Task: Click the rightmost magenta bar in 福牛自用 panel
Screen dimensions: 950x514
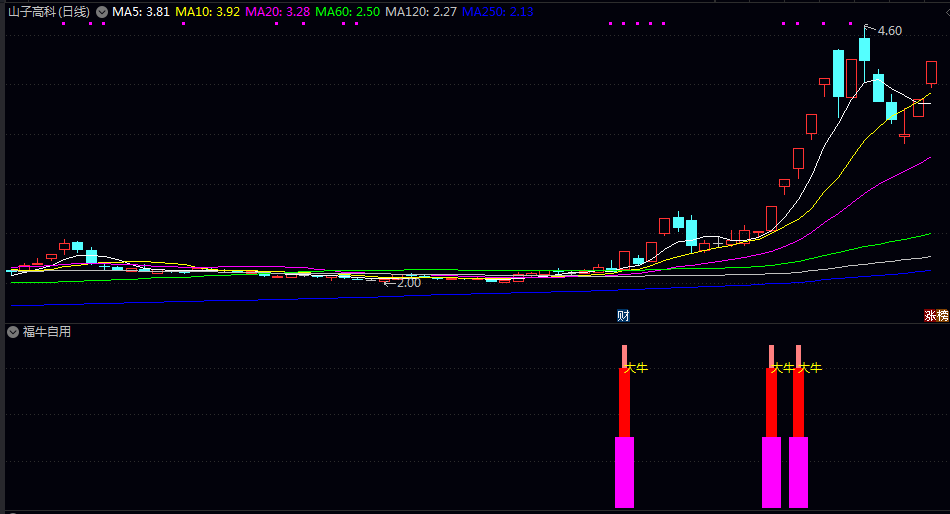Action: pos(799,472)
